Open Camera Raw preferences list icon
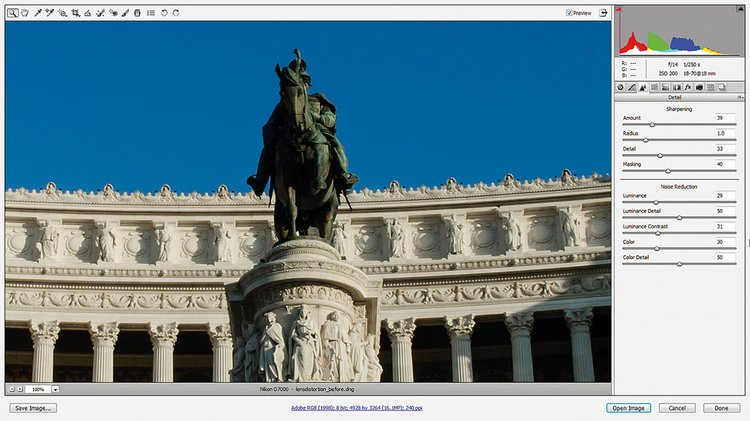 [x=151, y=13]
